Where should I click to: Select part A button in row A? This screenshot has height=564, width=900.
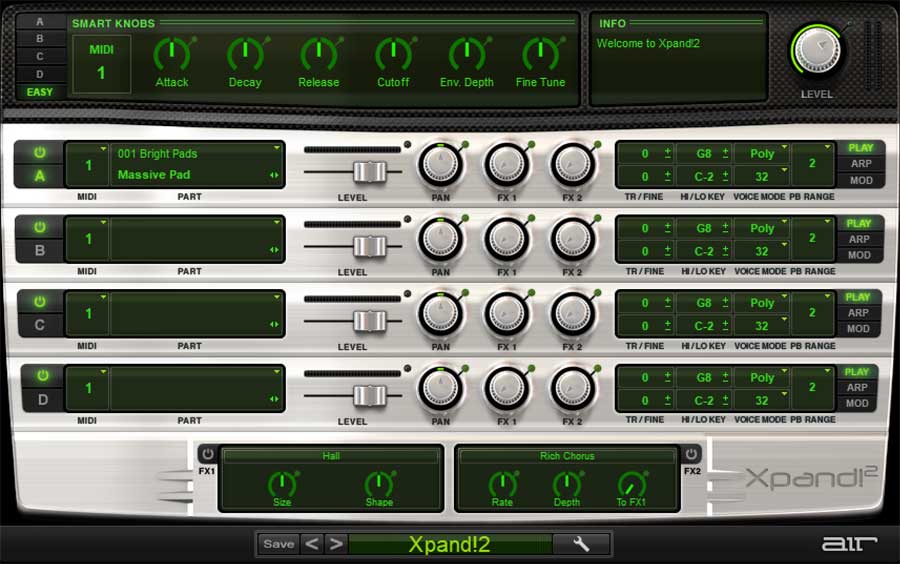tap(39, 176)
